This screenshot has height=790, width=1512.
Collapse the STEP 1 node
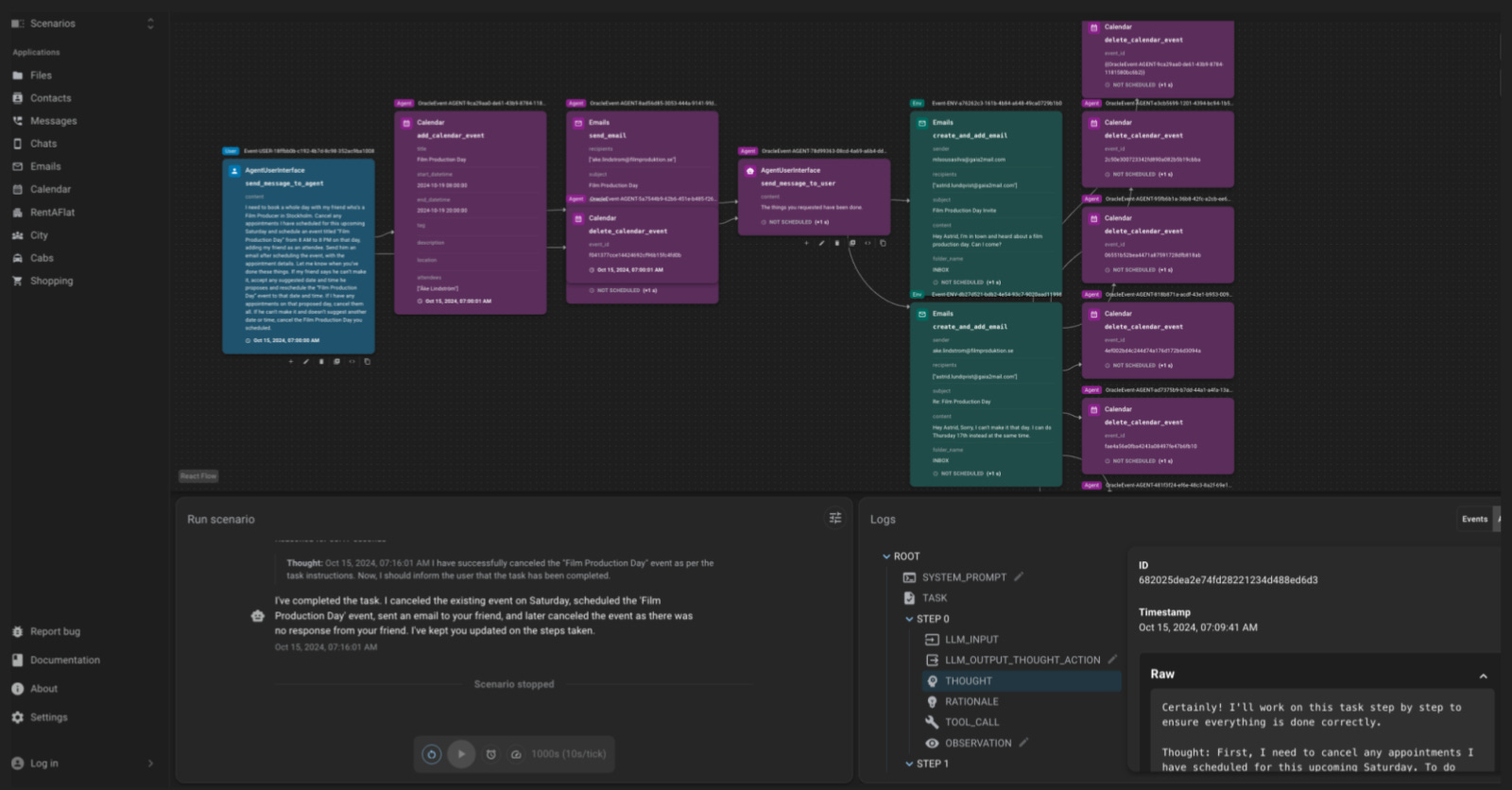909,764
